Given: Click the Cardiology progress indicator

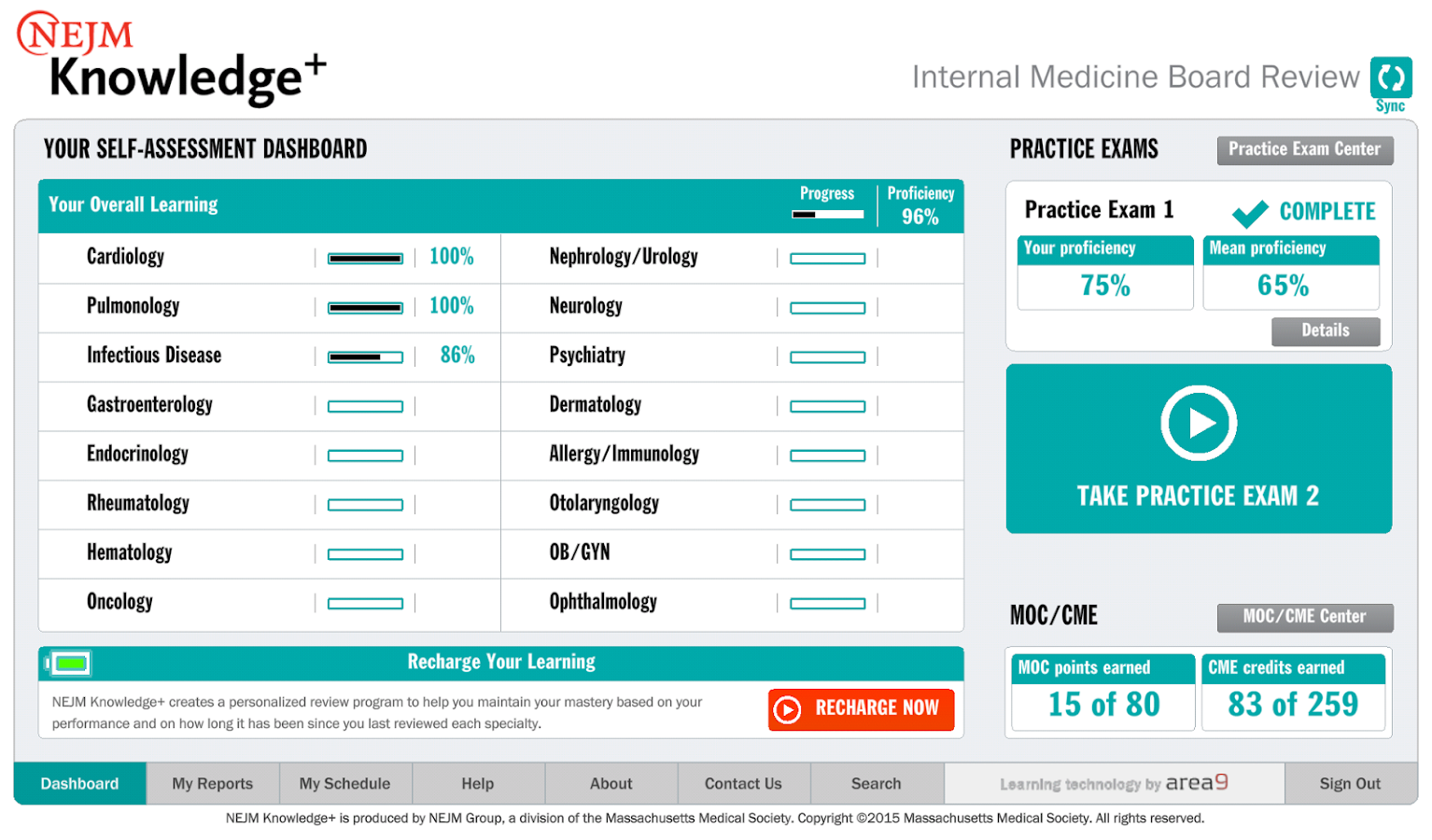Looking at the screenshot, I should coord(364,258).
